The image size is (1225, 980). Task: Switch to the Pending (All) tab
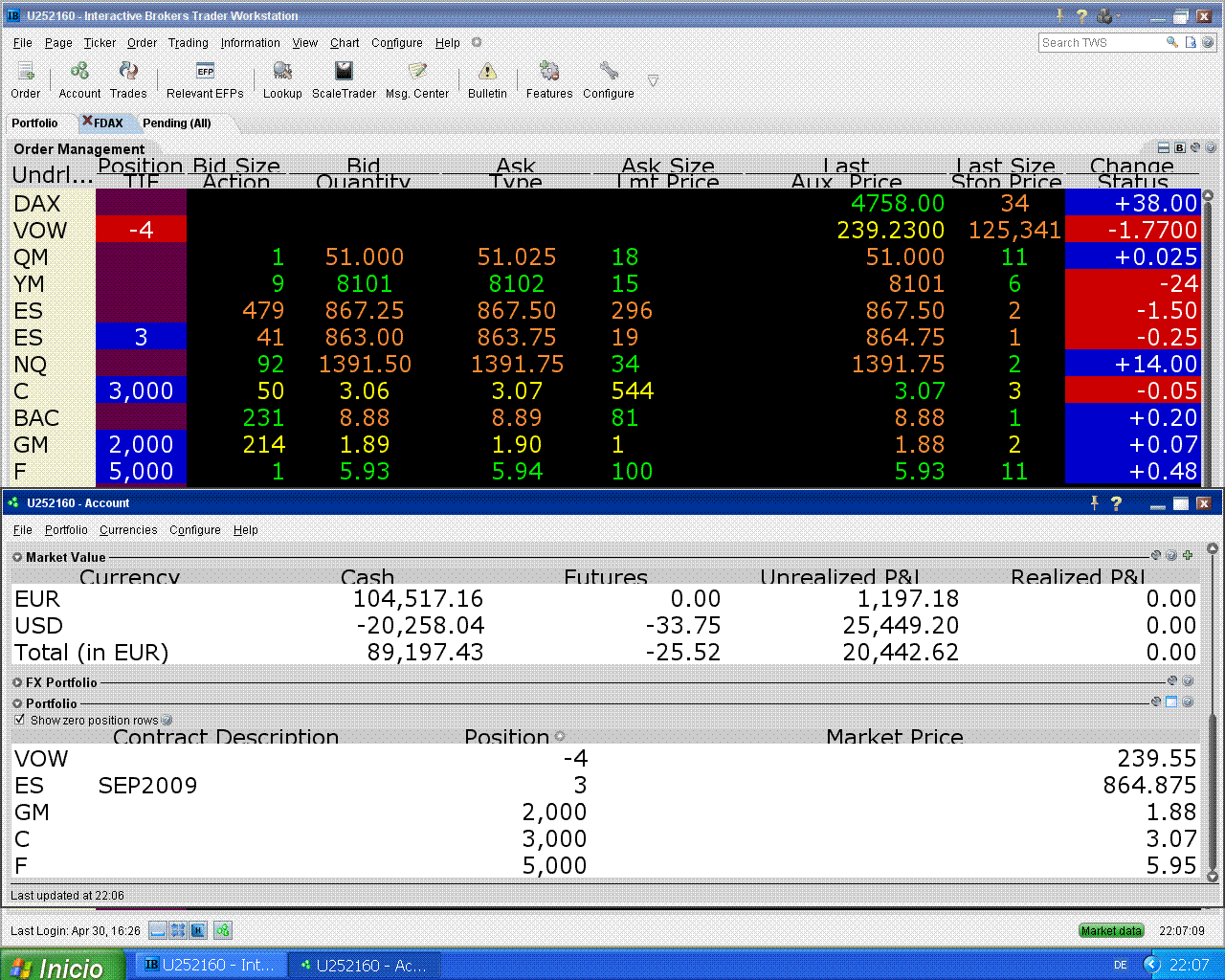click(x=176, y=123)
